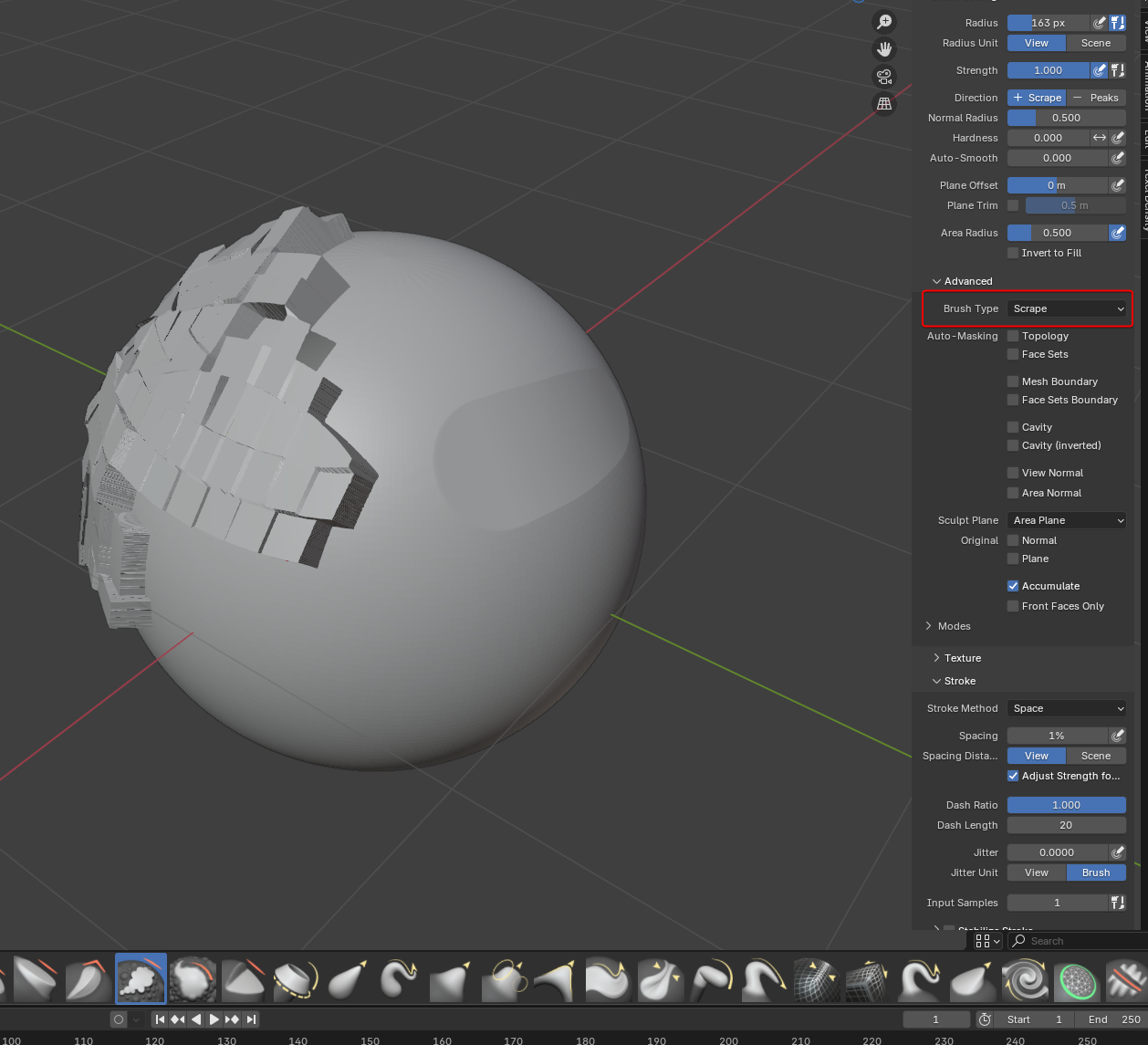
Task: Enable the Topology auto-masking checkbox
Action: pyautogui.click(x=1013, y=336)
